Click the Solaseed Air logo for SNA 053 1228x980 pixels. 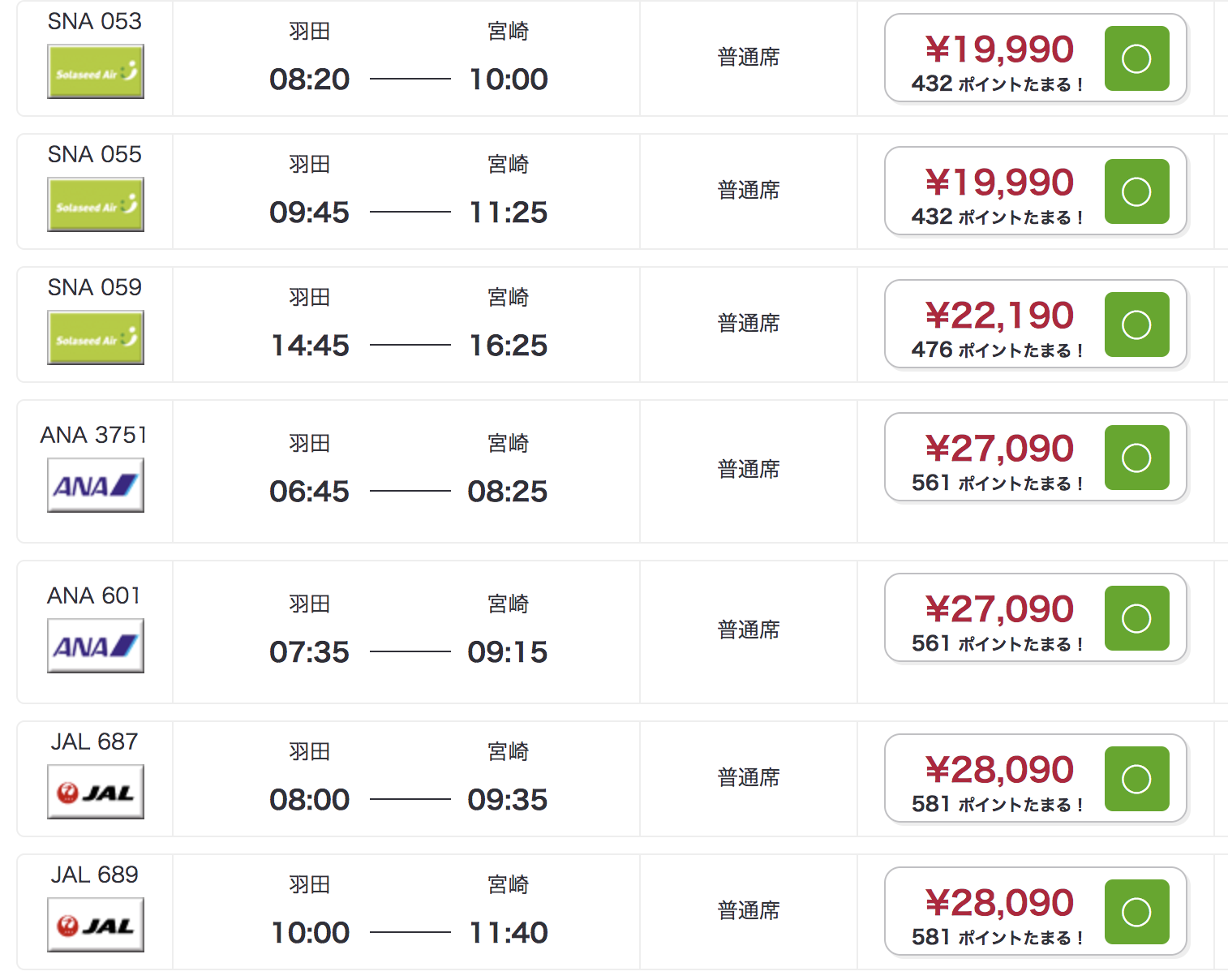point(96,71)
